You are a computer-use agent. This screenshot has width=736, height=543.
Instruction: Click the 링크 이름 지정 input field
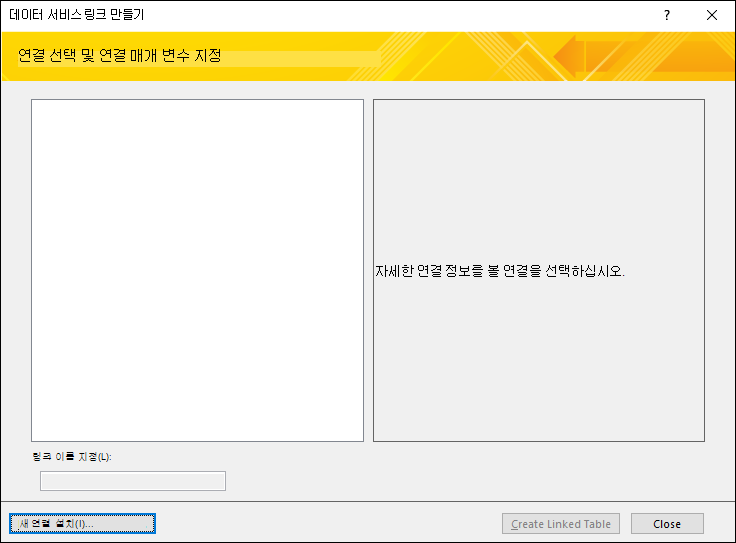click(133, 481)
